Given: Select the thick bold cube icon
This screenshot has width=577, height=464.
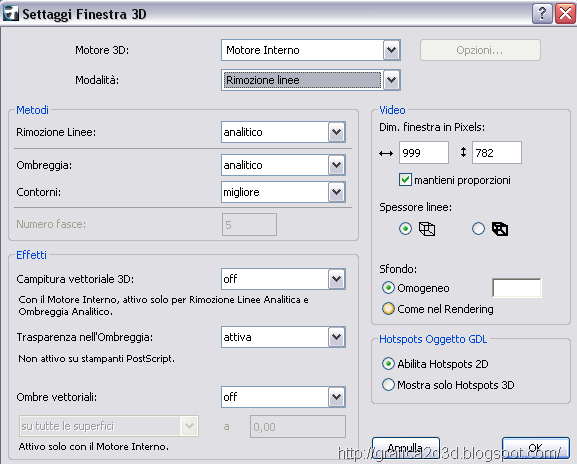Looking at the screenshot, I should coord(500,229).
